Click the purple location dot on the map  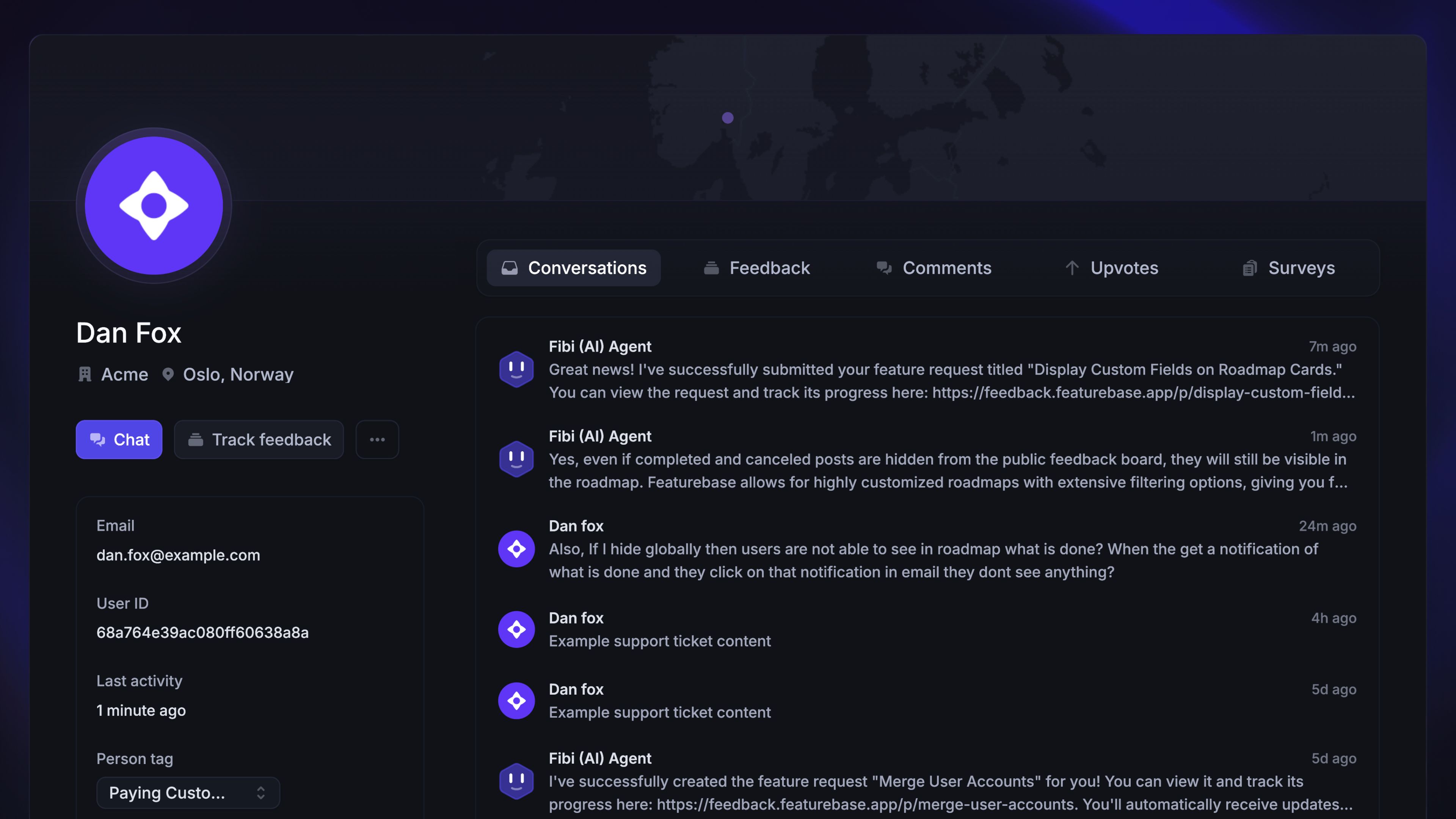pyautogui.click(x=728, y=118)
